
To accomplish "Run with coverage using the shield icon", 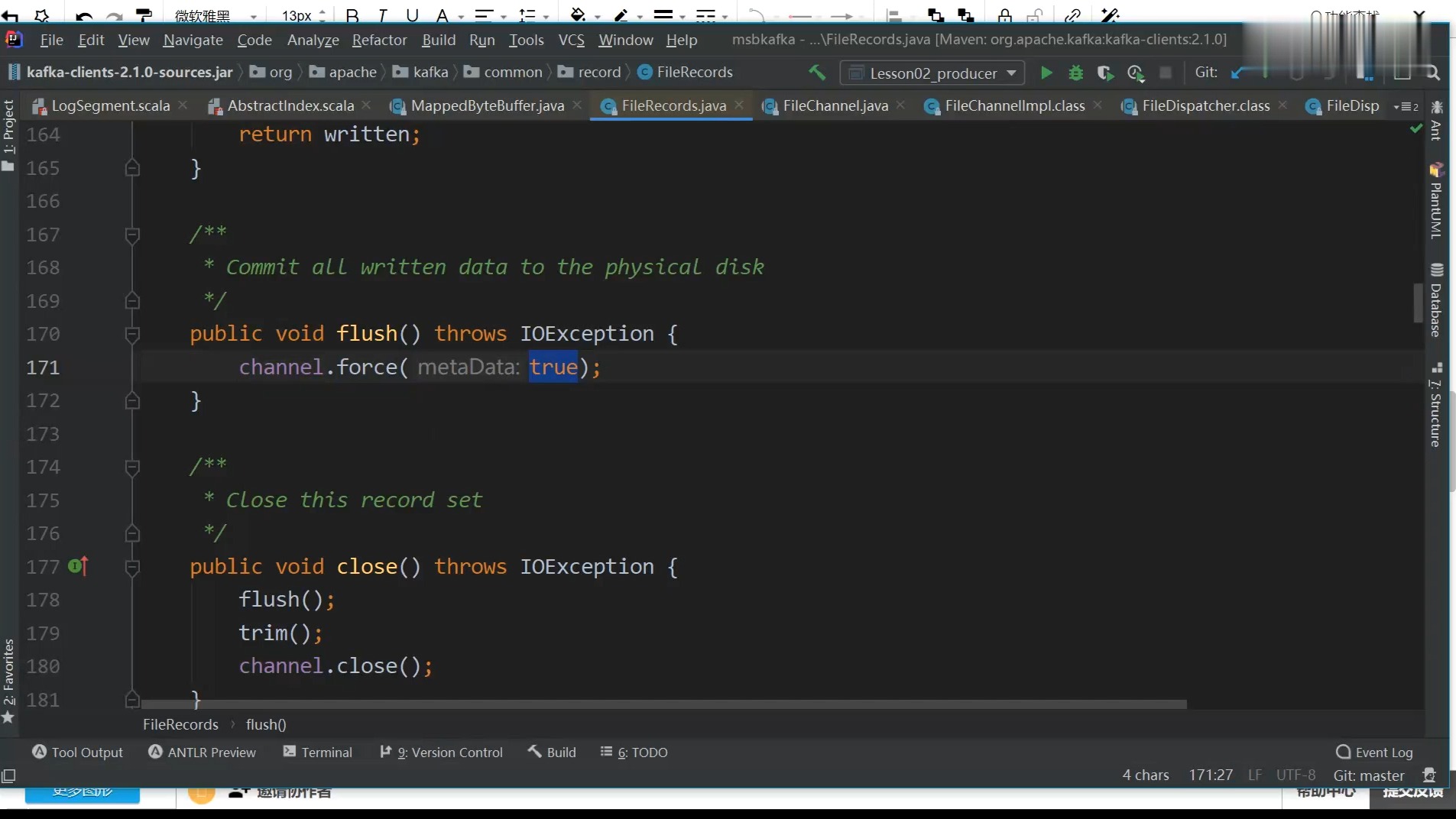I will 1104,73.
